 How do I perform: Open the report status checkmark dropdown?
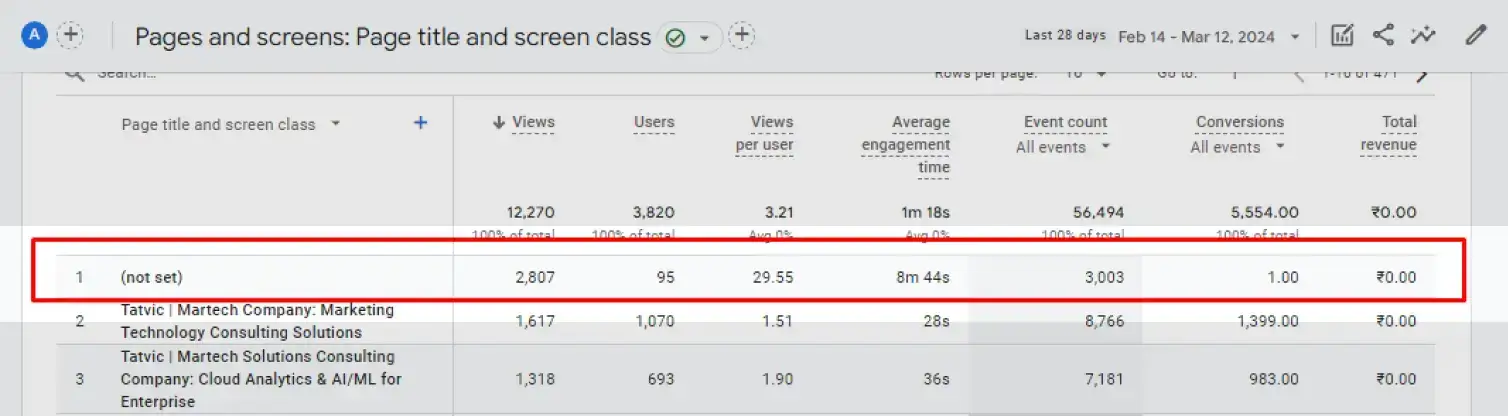coord(690,38)
